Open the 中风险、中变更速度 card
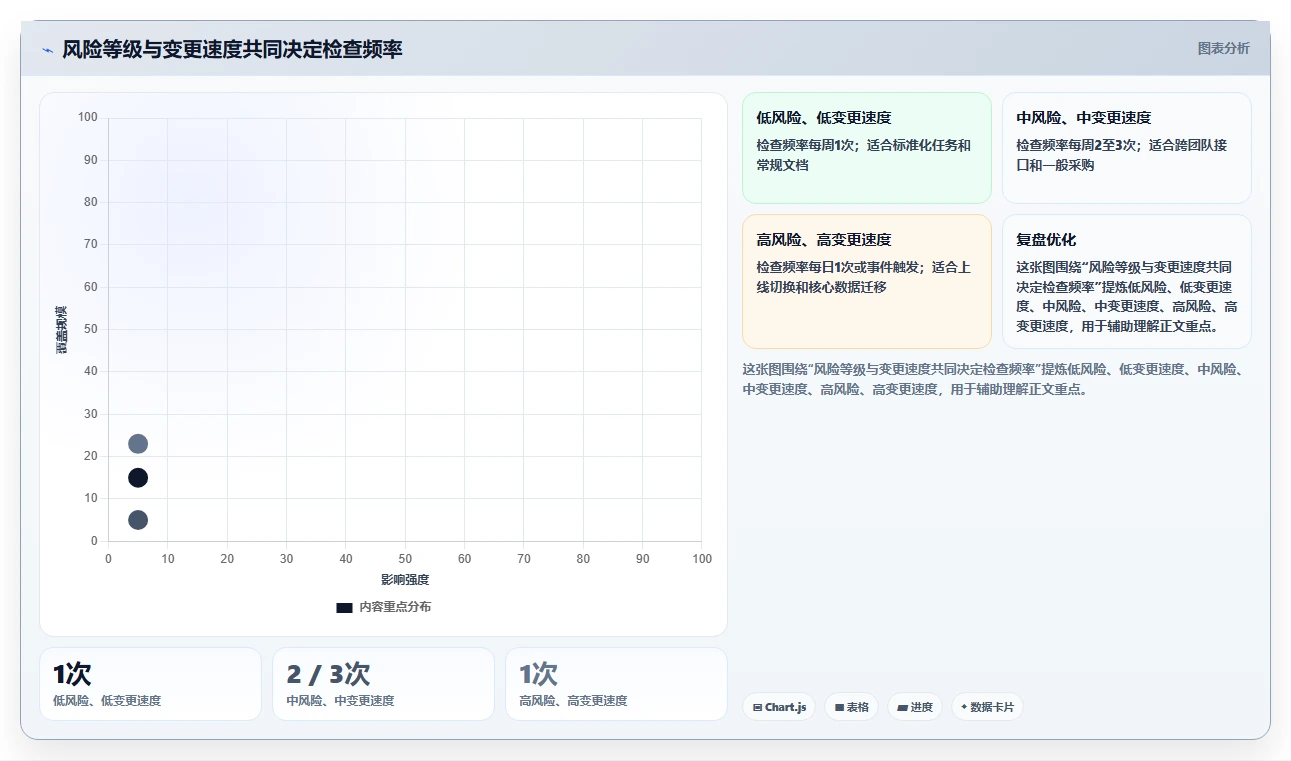This screenshot has height=761, width=1291. click(x=1126, y=148)
